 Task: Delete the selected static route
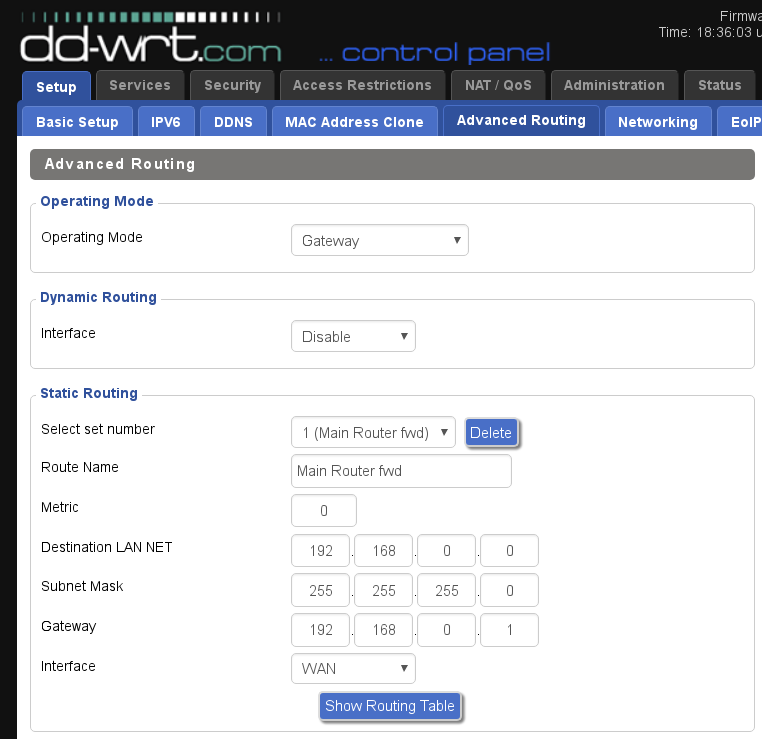[x=491, y=433]
